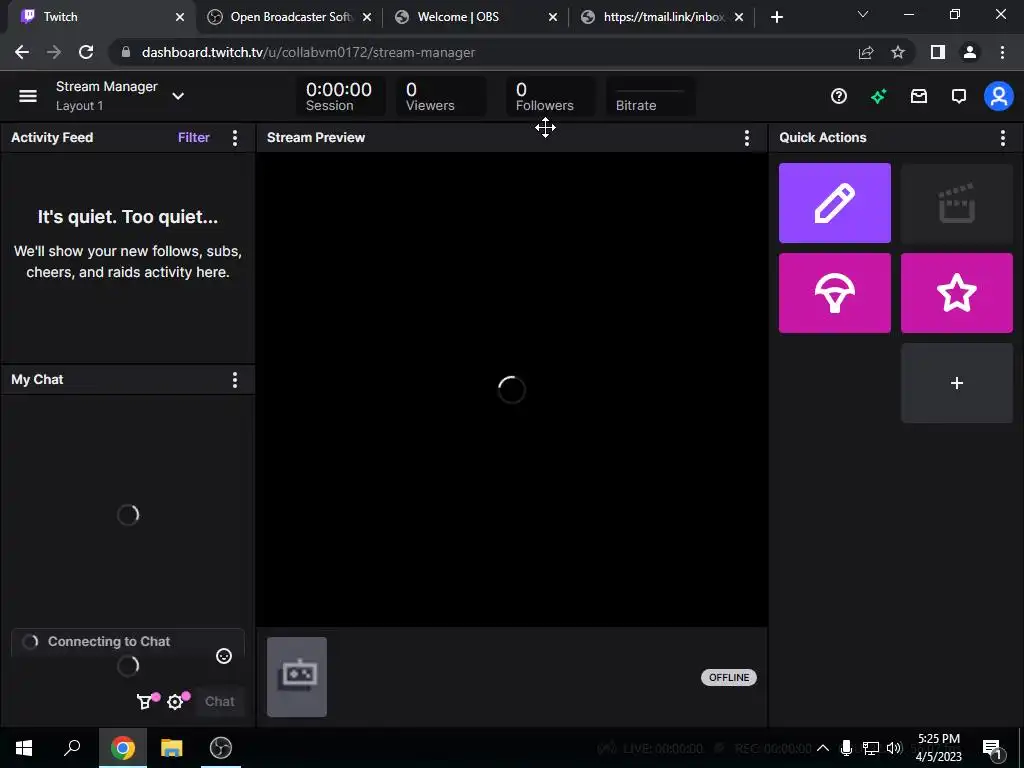Click the magenta parachute Raid Channel action
Image resolution: width=1024 pixels, height=768 pixels.
(x=835, y=293)
